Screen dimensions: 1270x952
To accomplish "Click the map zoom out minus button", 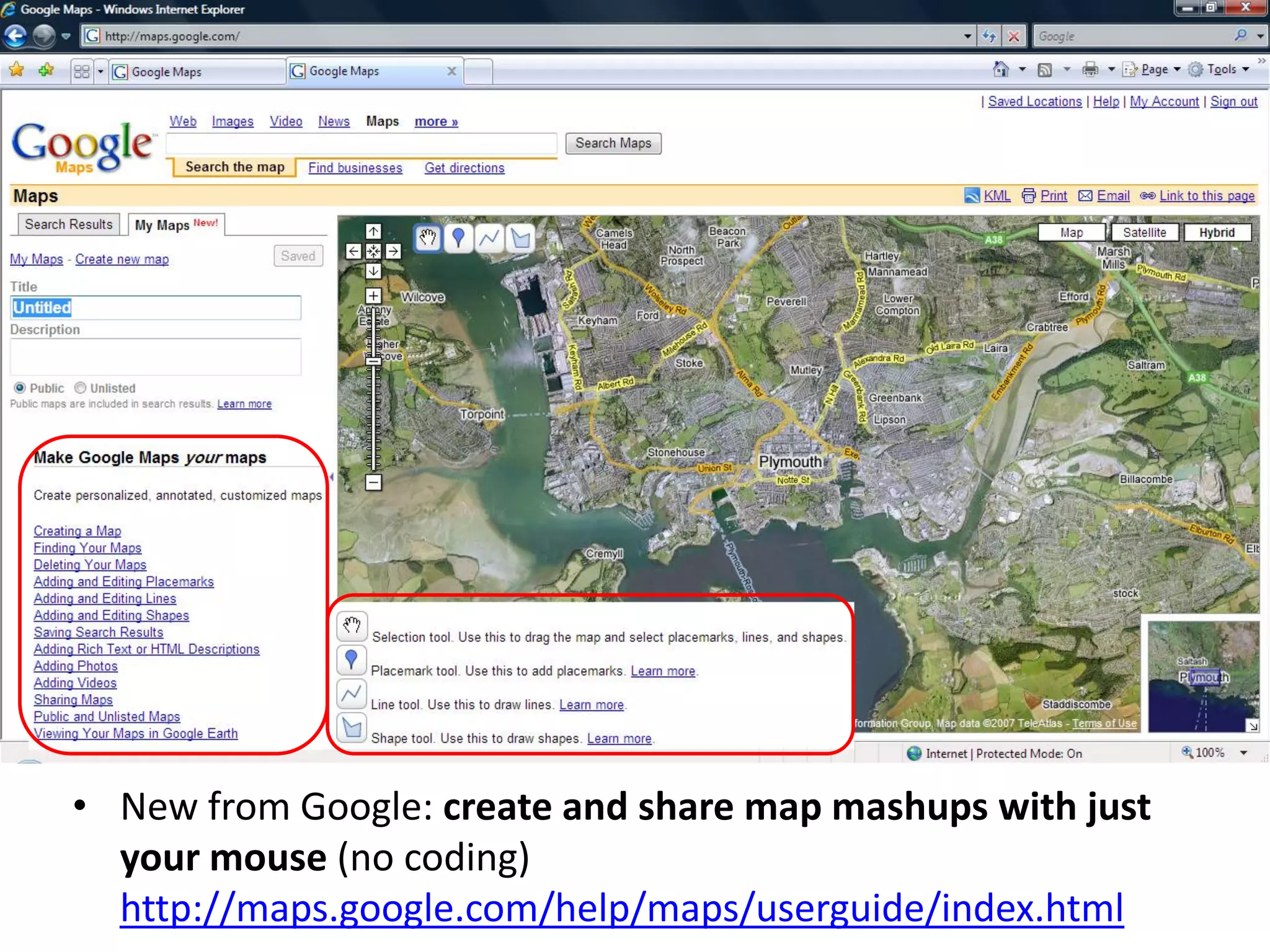I will [x=373, y=482].
